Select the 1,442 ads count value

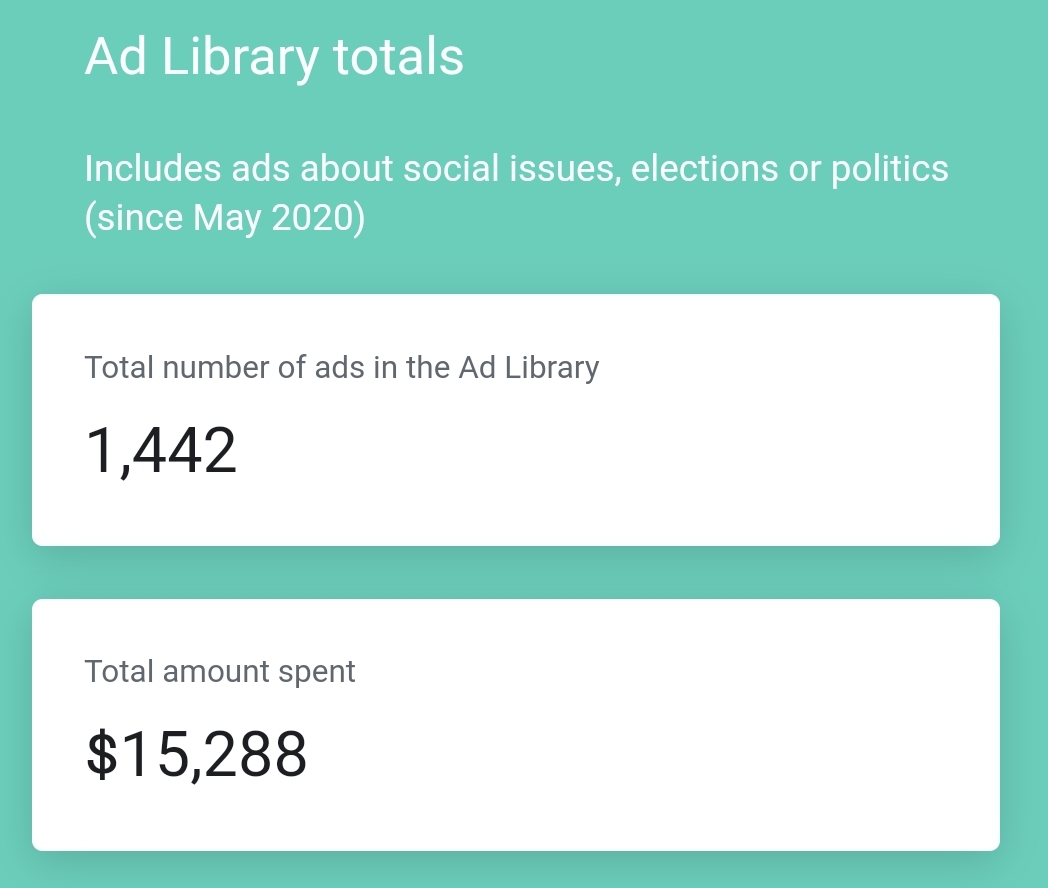click(x=161, y=451)
